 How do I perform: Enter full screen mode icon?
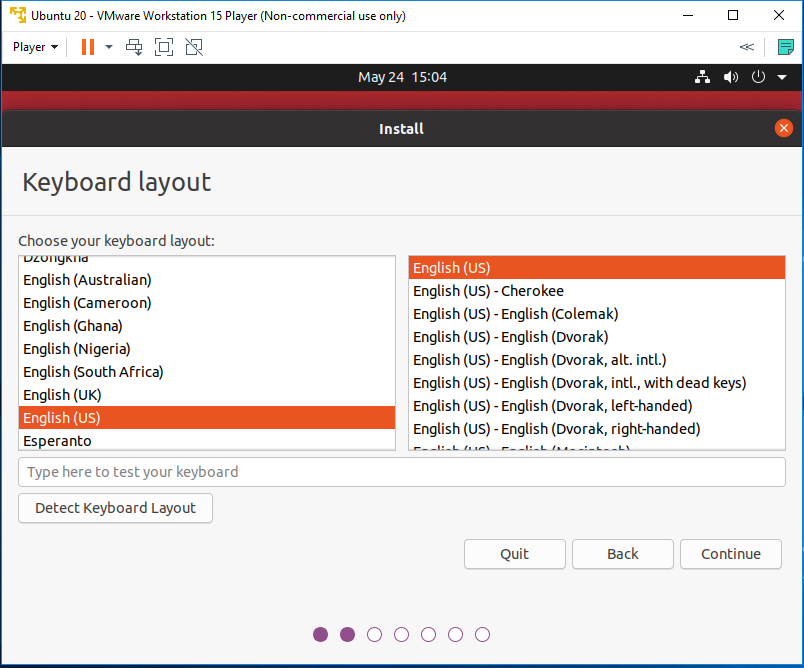pos(164,47)
